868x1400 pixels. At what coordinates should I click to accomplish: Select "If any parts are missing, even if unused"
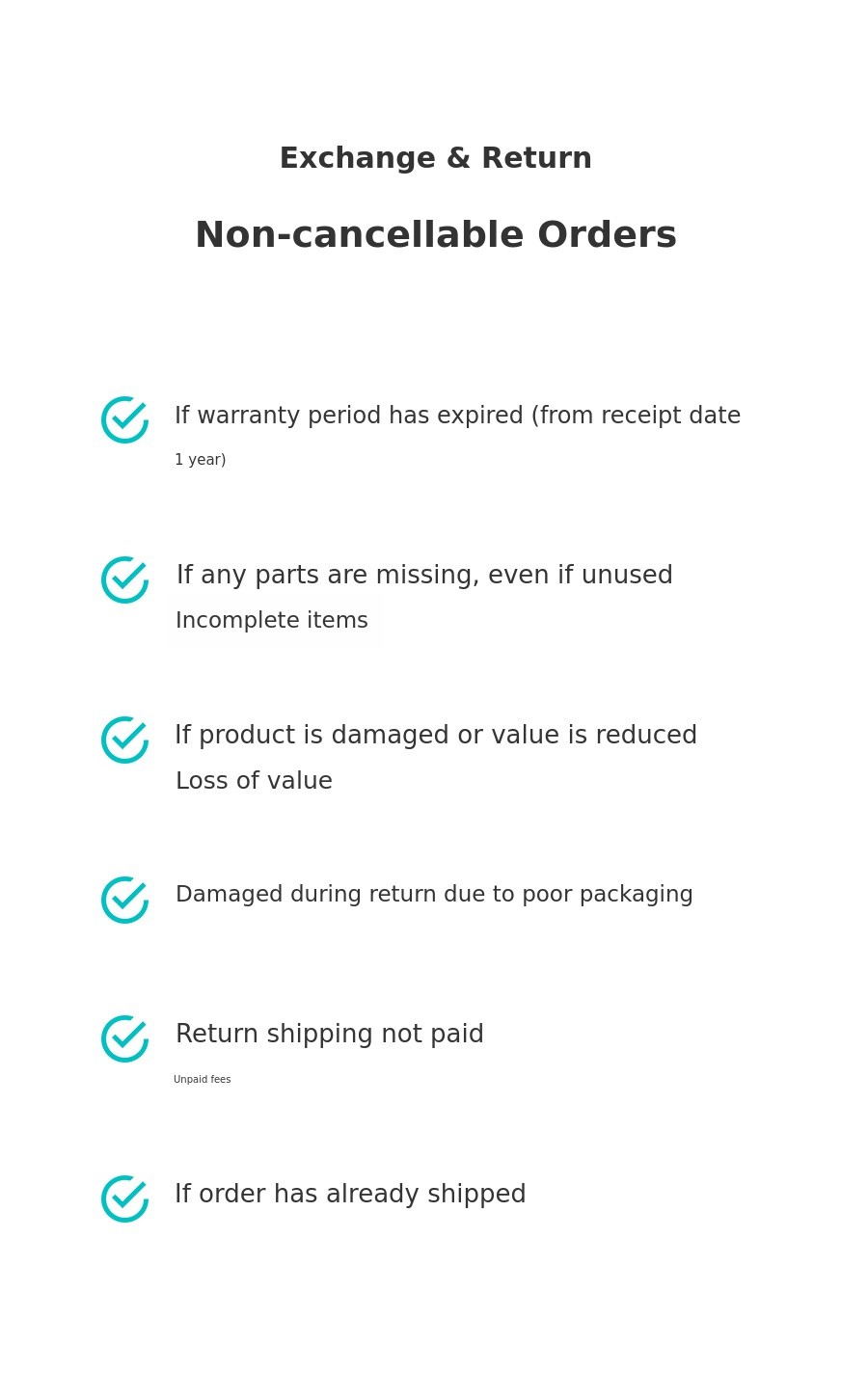(424, 576)
